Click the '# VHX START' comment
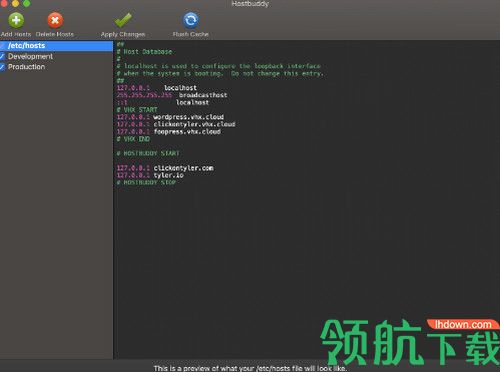This screenshot has width=500, height=372. tap(137, 110)
